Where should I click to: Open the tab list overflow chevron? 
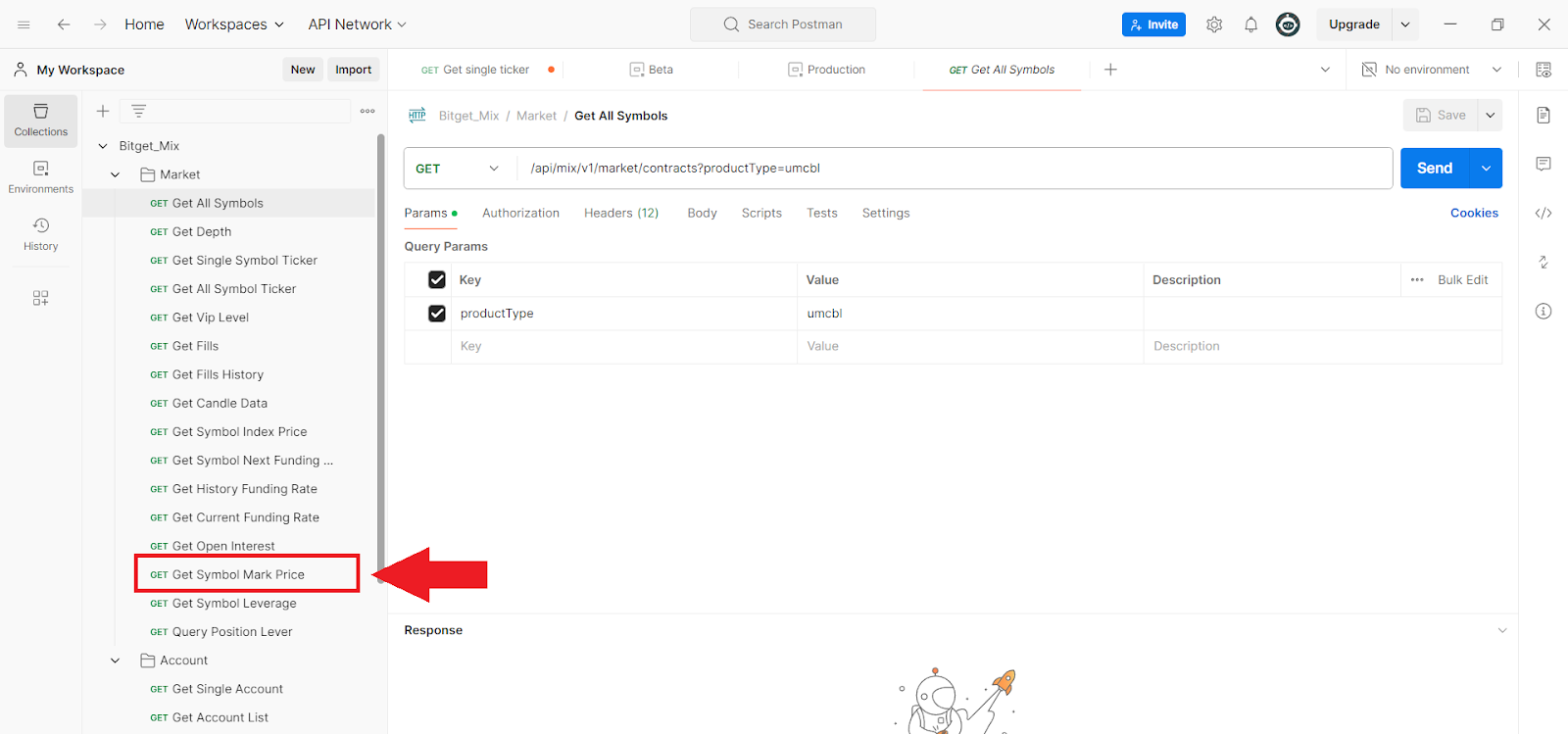1325,70
